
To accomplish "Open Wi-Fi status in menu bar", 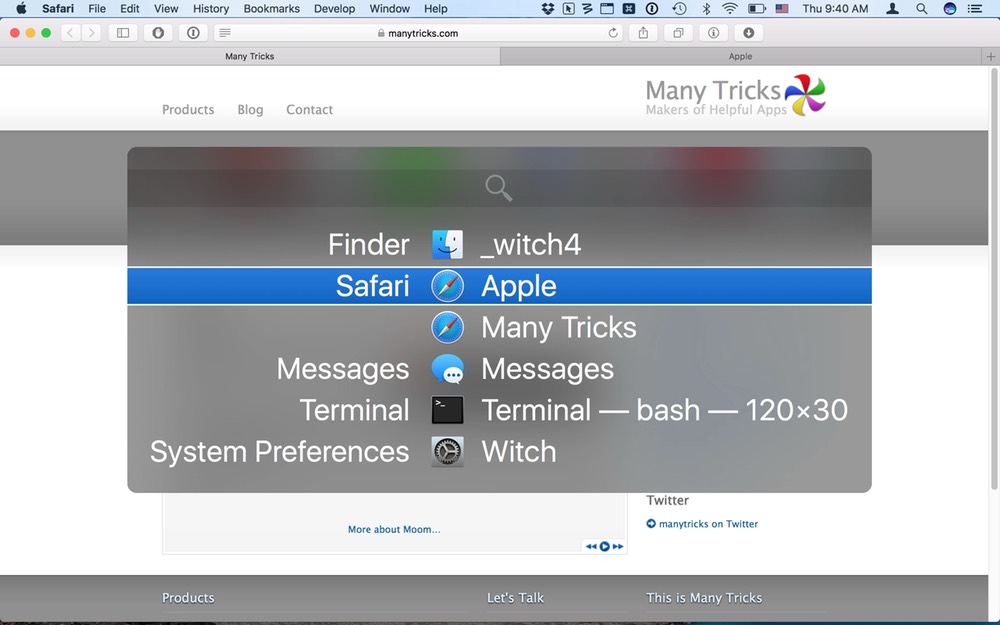I will (x=730, y=9).
